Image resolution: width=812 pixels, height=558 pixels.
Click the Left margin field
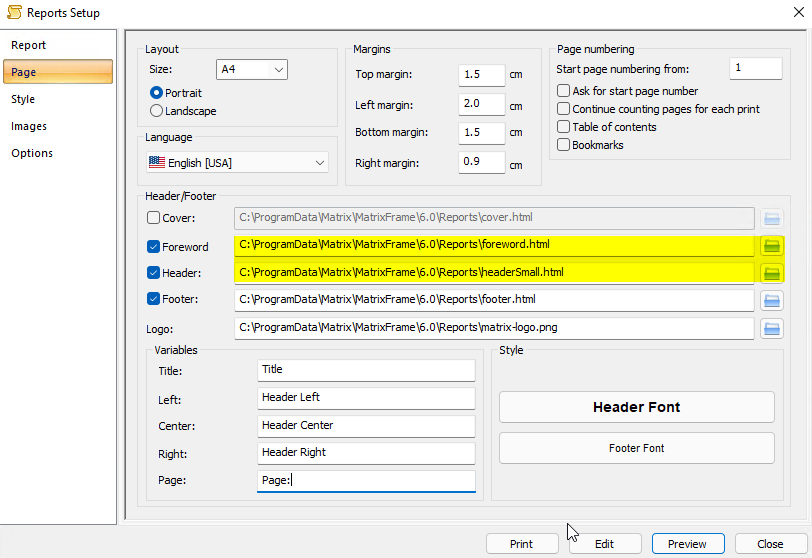[x=482, y=104]
